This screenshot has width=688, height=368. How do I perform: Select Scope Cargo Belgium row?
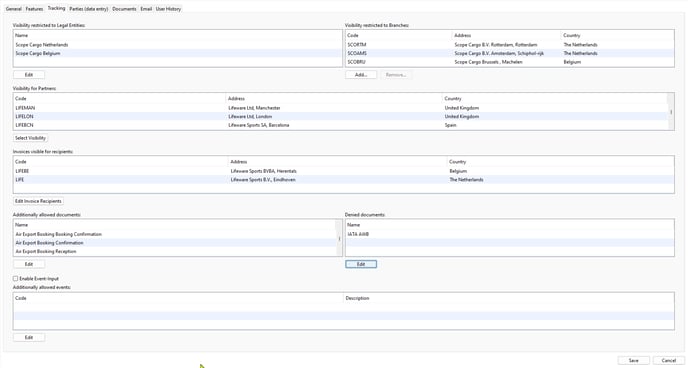pos(177,54)
